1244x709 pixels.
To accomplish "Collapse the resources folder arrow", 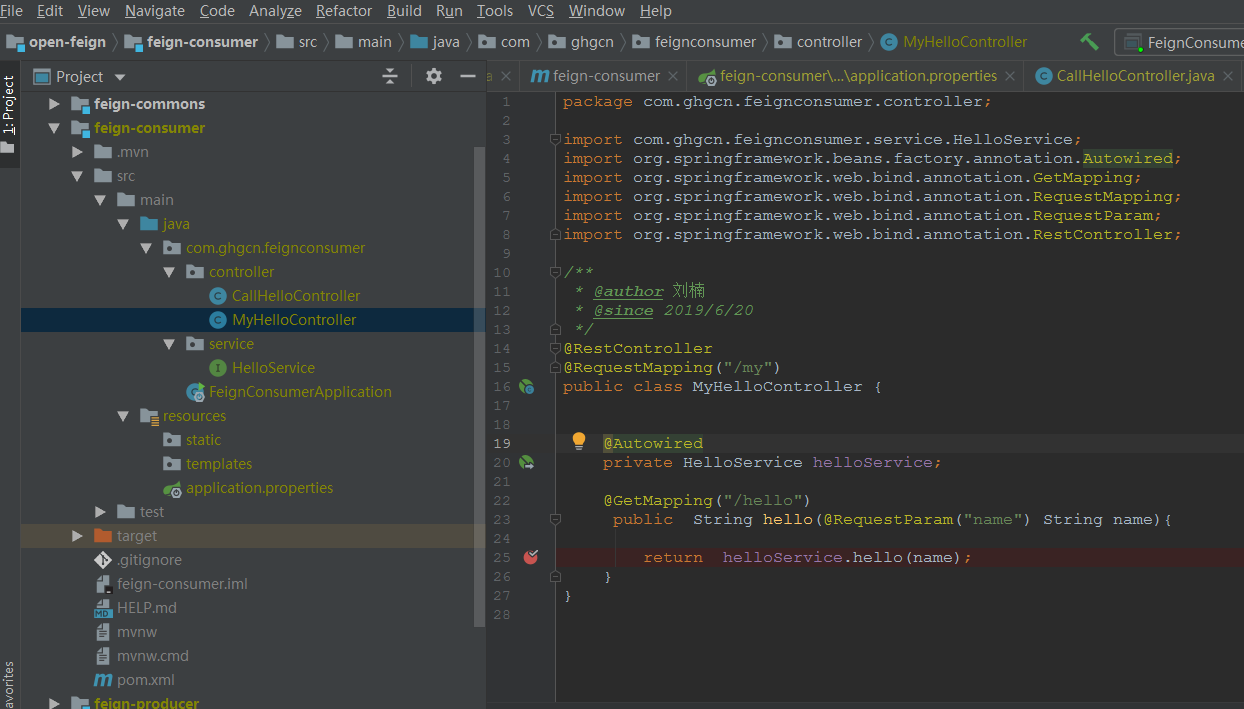I will (124, 416).
